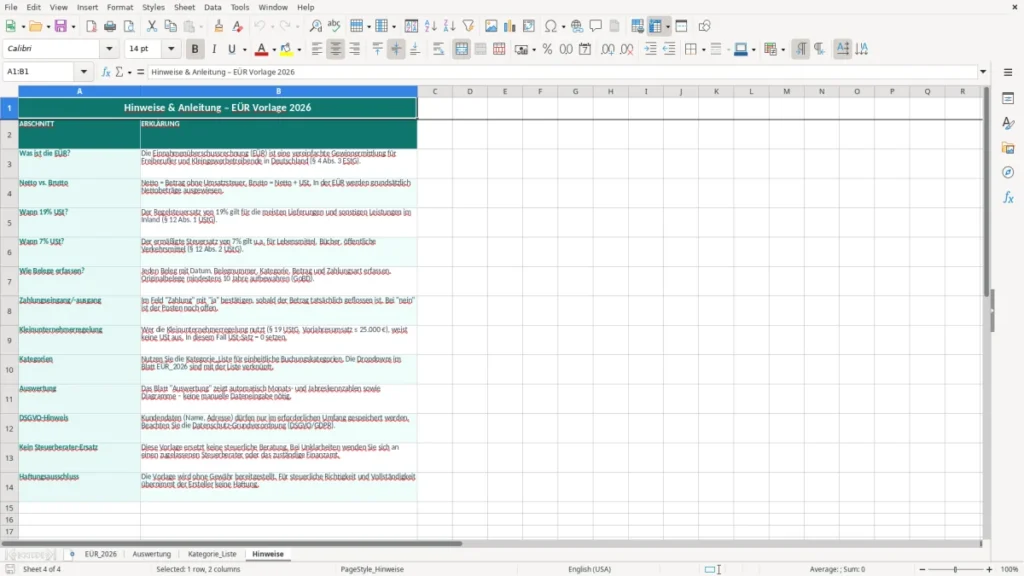Click the formula input line
Viewport: 1024px width, 576px height.
(562, 72)
